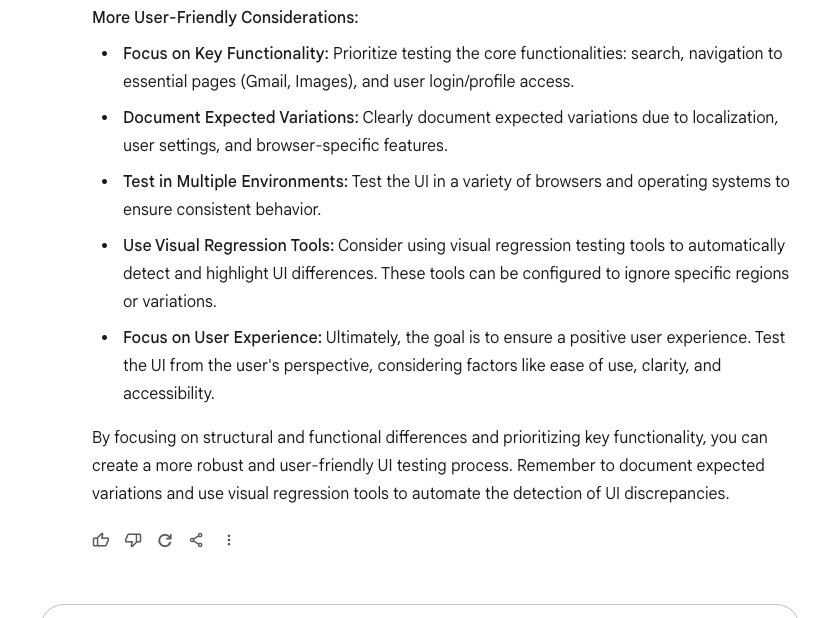815x618 pixels.
Task: Click the bold 'Focus on Key Functionality:' label
Action: [226, 54]
